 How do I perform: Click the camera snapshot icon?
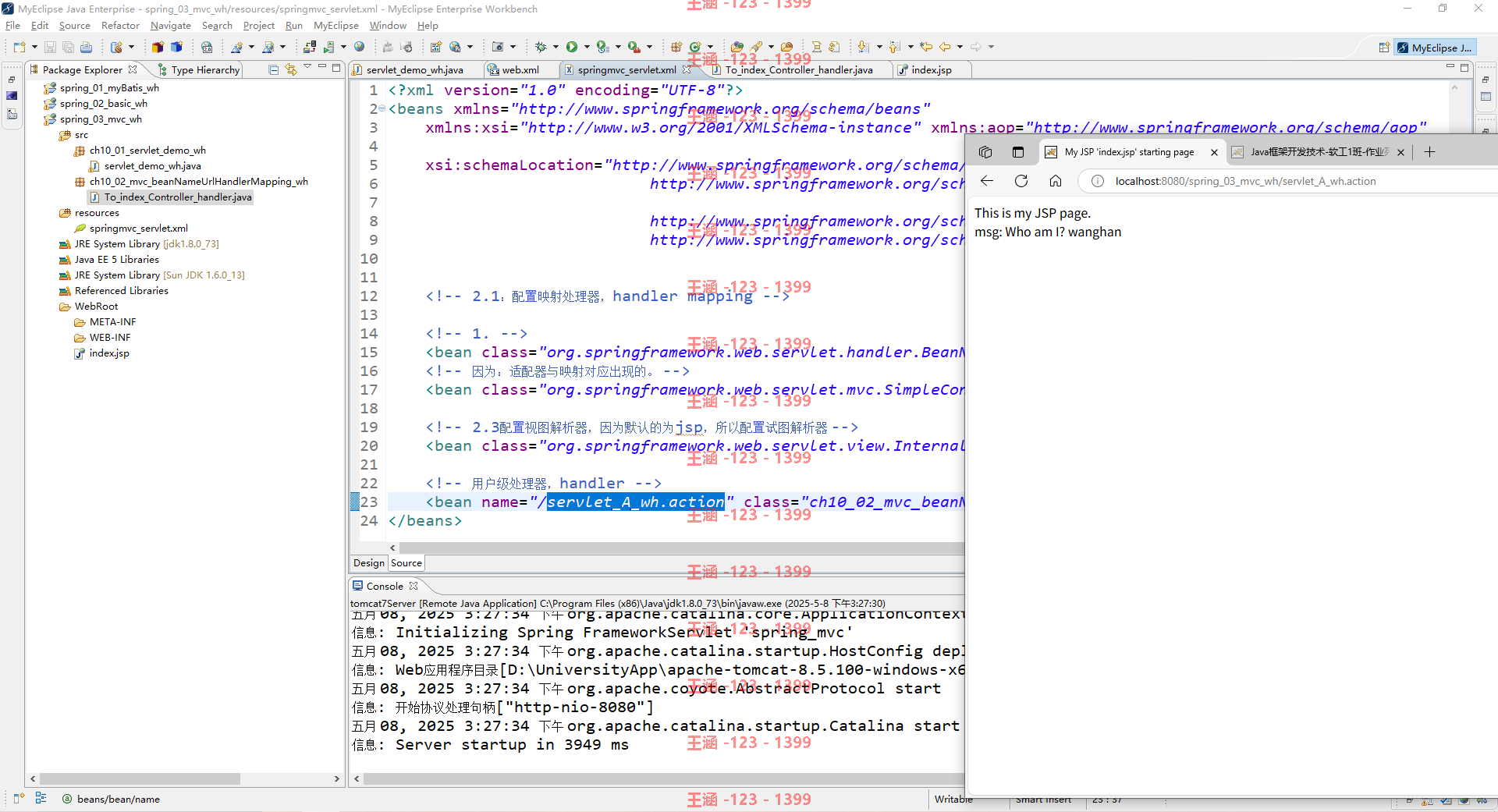pos(498,47)
